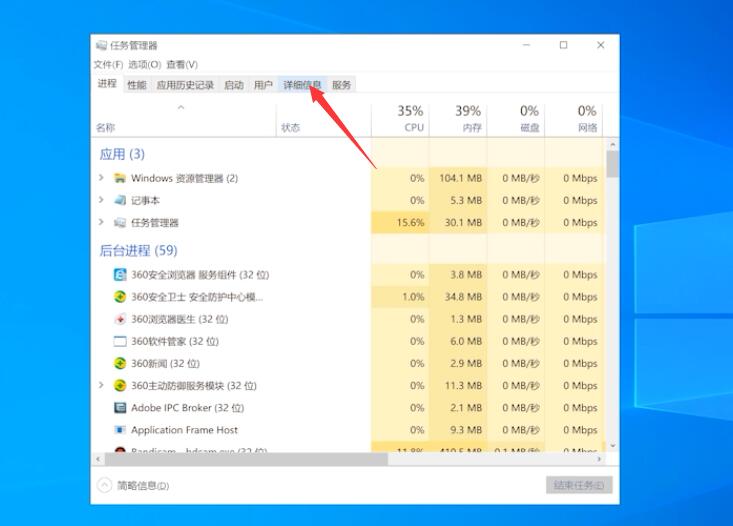
Task: Click the 任务管理器 process row icon
Action: tap(120, 223)
